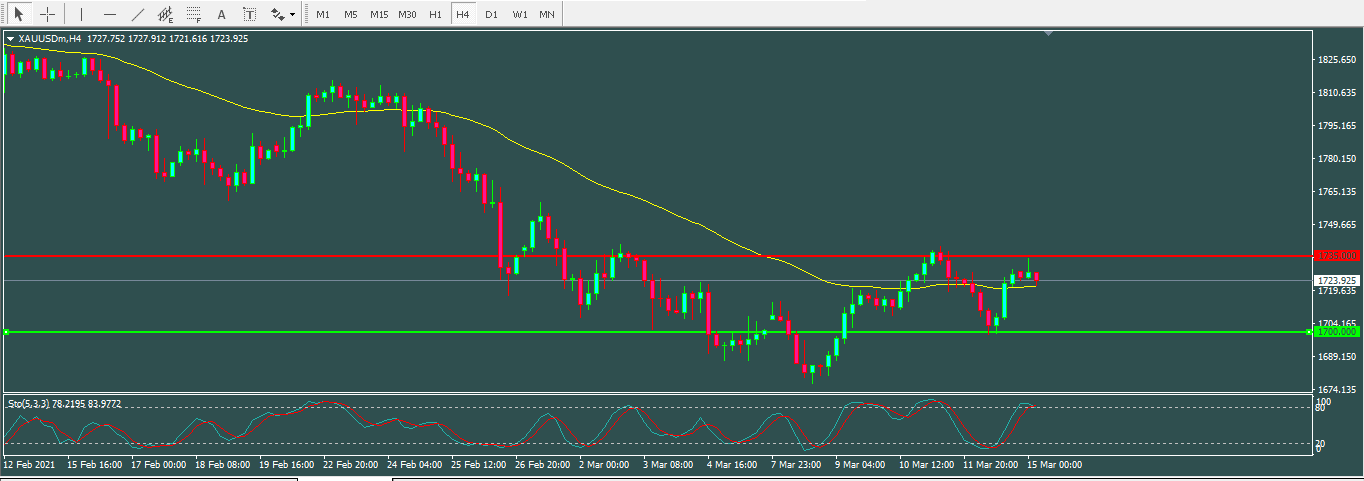
Task: Select the equidistant channel tool
Action: 165,14
